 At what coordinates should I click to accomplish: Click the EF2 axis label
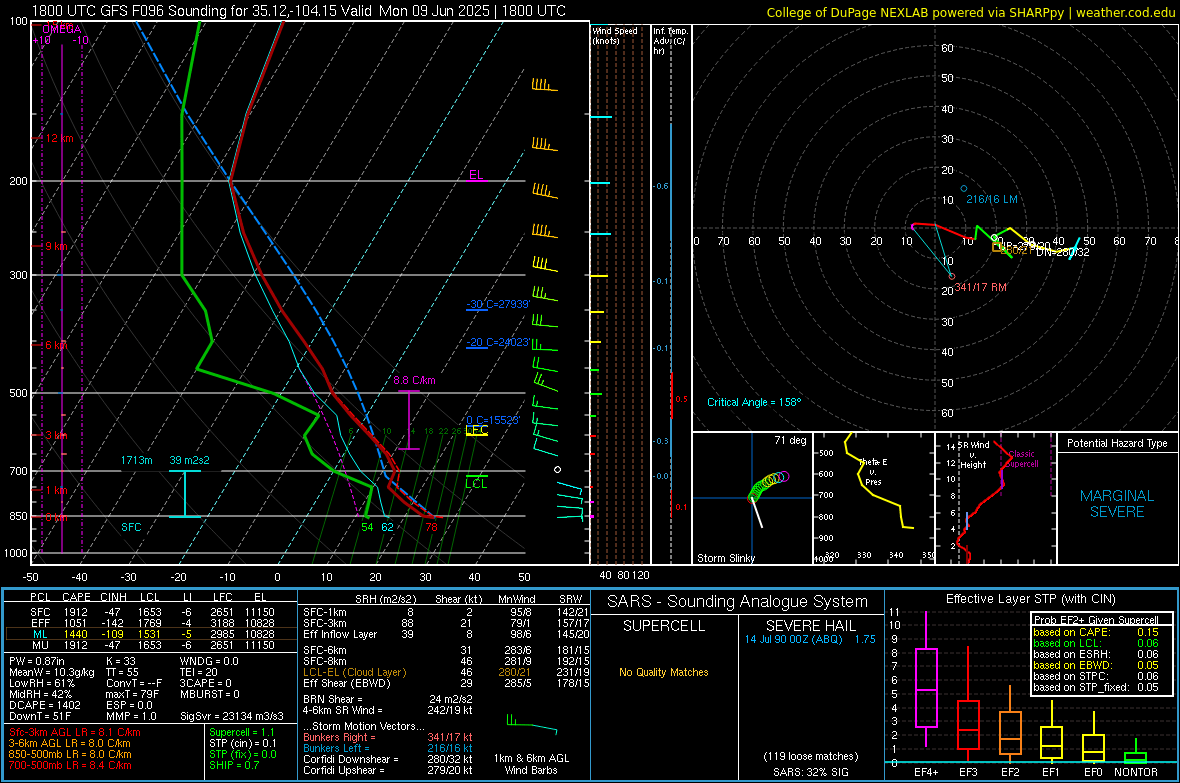(1010, 772)
